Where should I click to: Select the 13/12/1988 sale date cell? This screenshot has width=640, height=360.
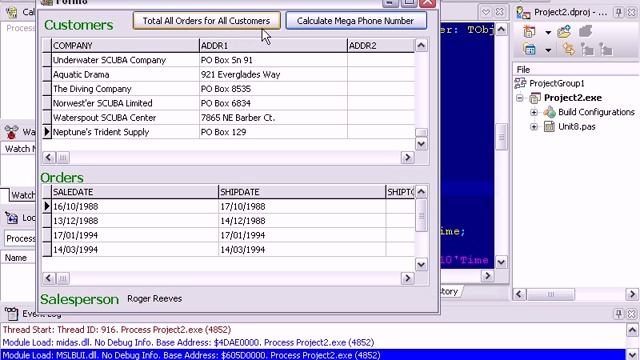pos(135,221)
